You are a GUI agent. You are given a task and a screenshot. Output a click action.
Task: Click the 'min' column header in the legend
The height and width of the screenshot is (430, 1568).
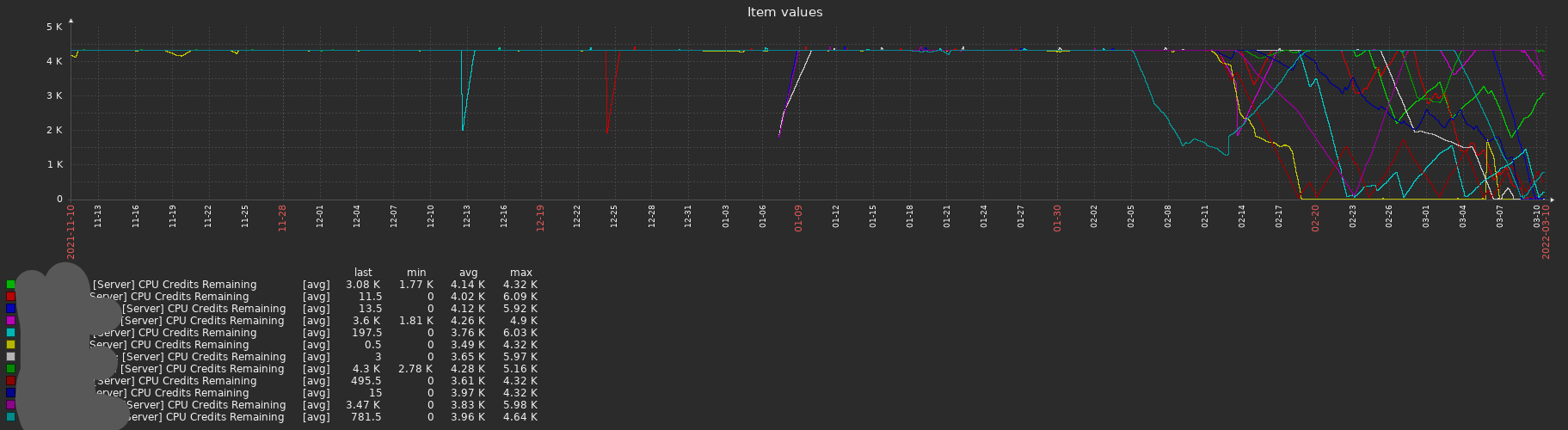[x=416, y=273]
